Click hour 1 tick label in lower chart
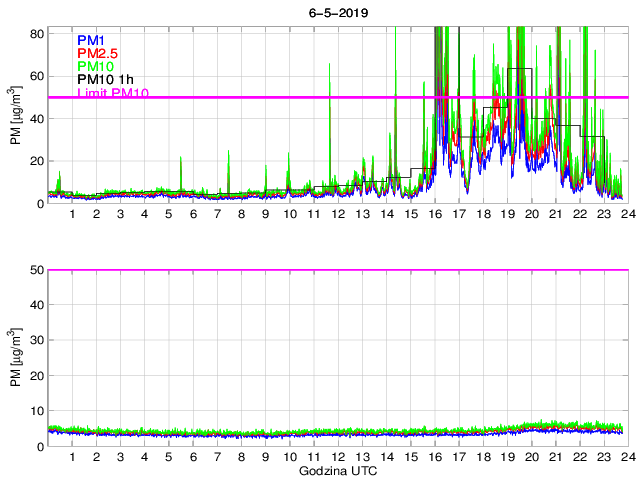Screen dimensions: 640x480 72,457
